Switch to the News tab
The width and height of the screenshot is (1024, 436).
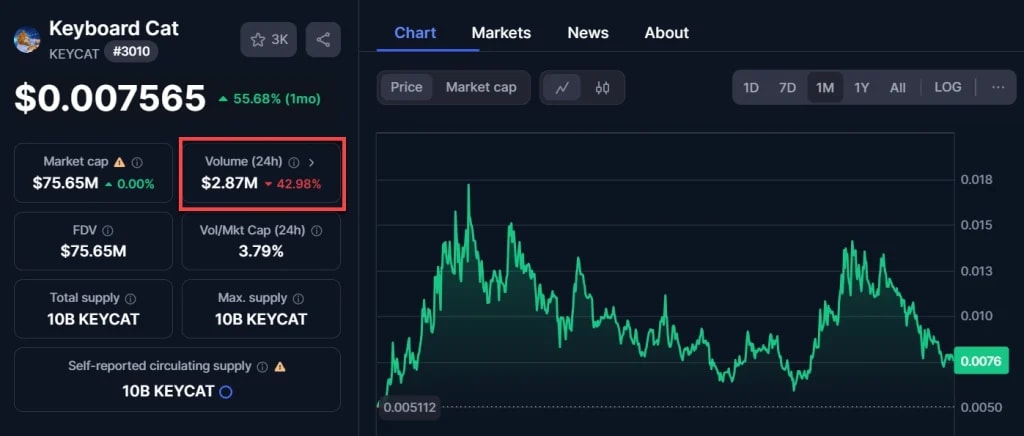coord(588,33)
